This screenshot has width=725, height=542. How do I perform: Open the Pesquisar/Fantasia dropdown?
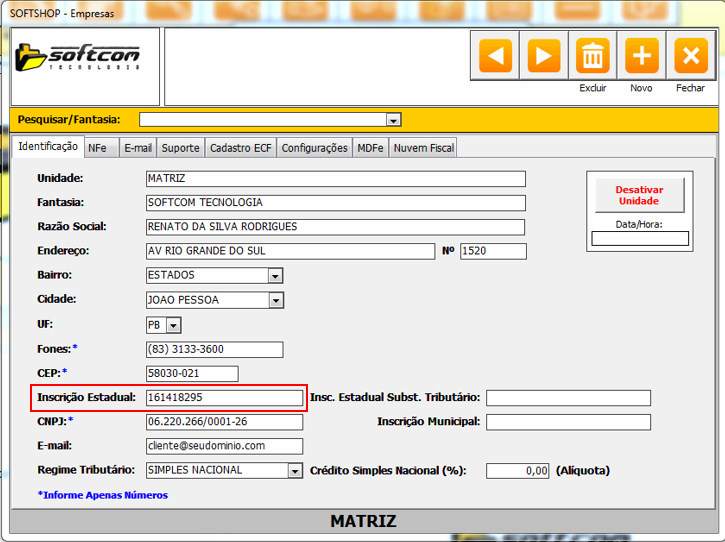[x=393, y=120]
